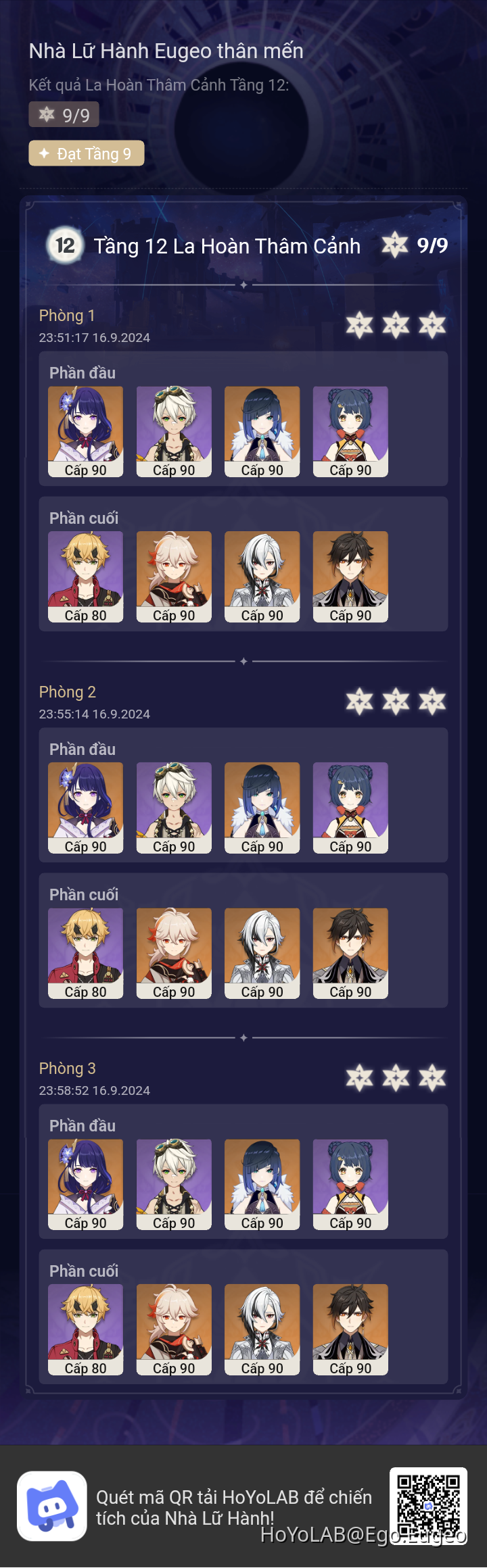
Task: Click the first star of Phòng 1
Action: click(360, 326)
